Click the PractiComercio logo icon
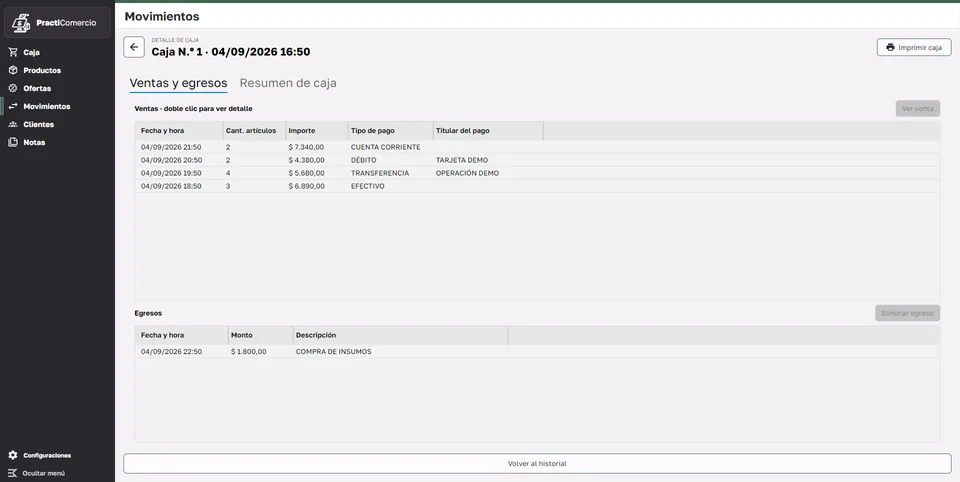 click(21, 23)
